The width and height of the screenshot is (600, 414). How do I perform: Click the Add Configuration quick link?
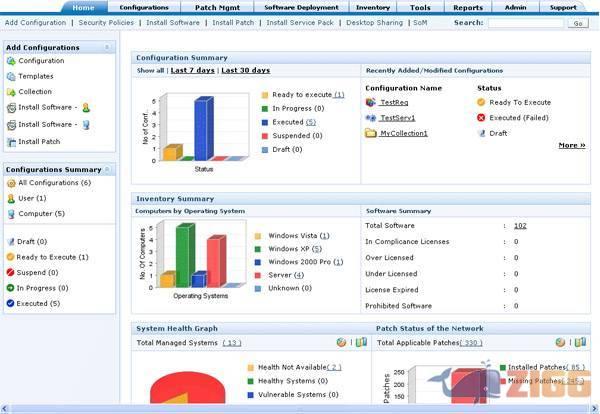(x=35, y=23)
